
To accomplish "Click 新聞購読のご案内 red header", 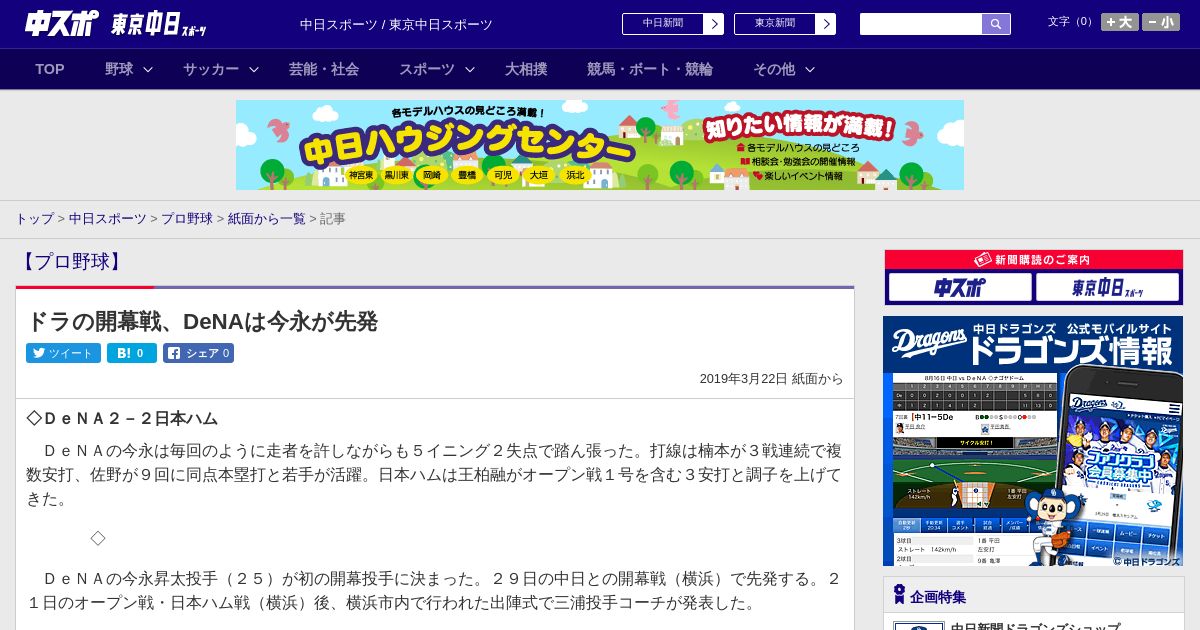I will [x=1034, y=259].
